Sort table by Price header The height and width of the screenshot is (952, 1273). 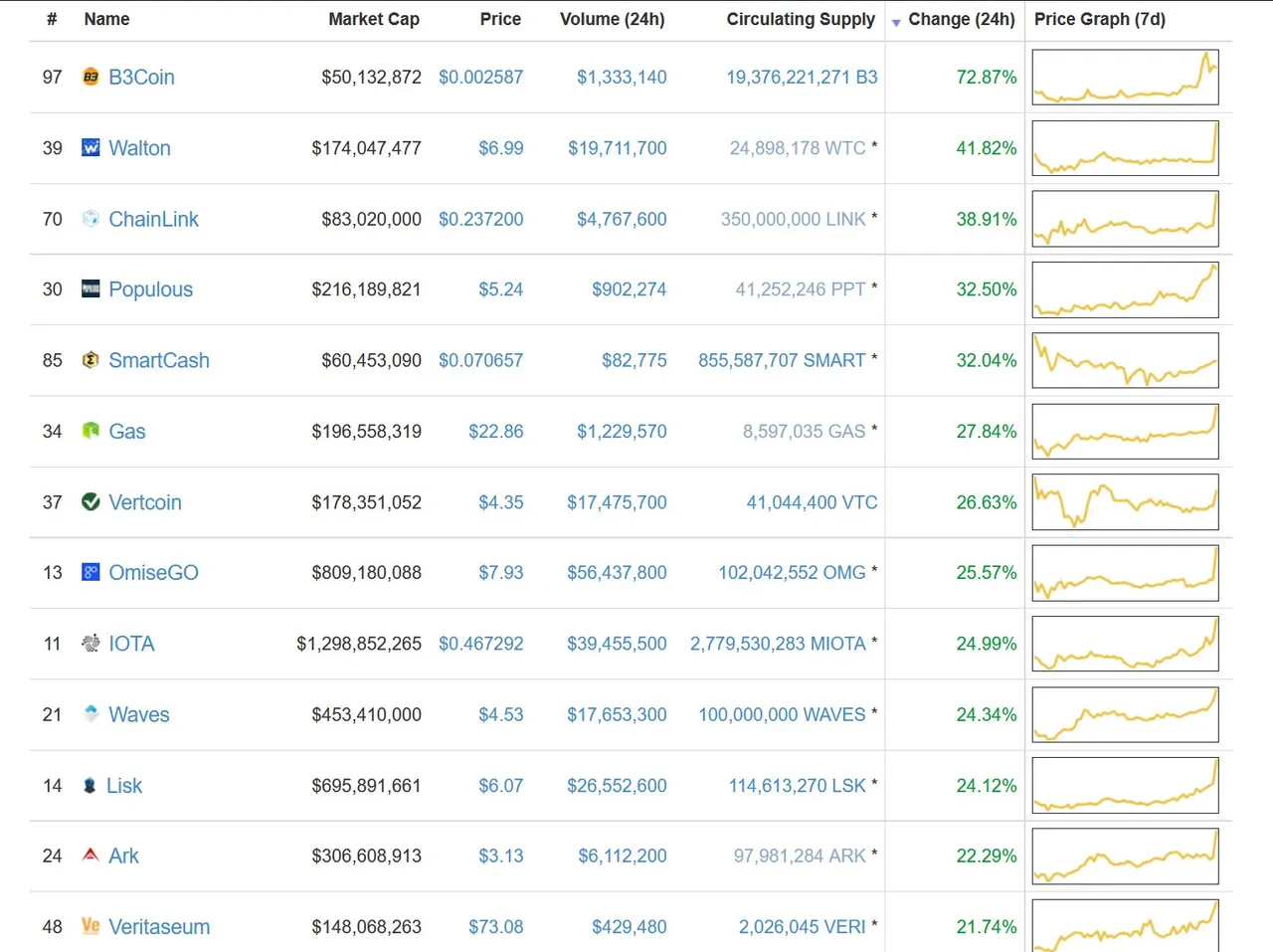500,19
